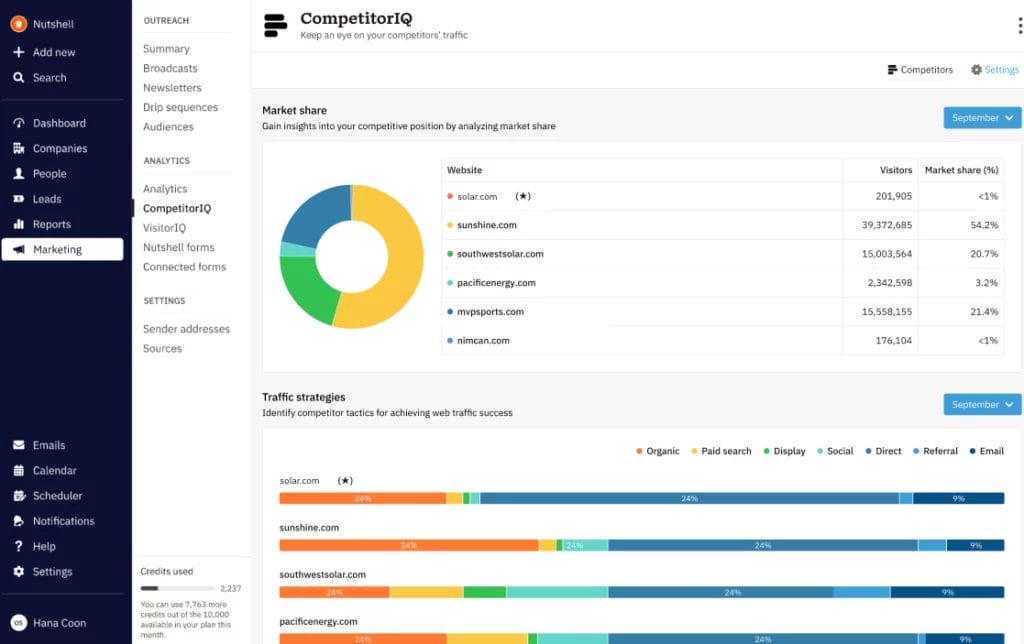Viewport: 1024px width, 644px height.
Task: Open the sunshine.com website link
Action: coord(486,225)
